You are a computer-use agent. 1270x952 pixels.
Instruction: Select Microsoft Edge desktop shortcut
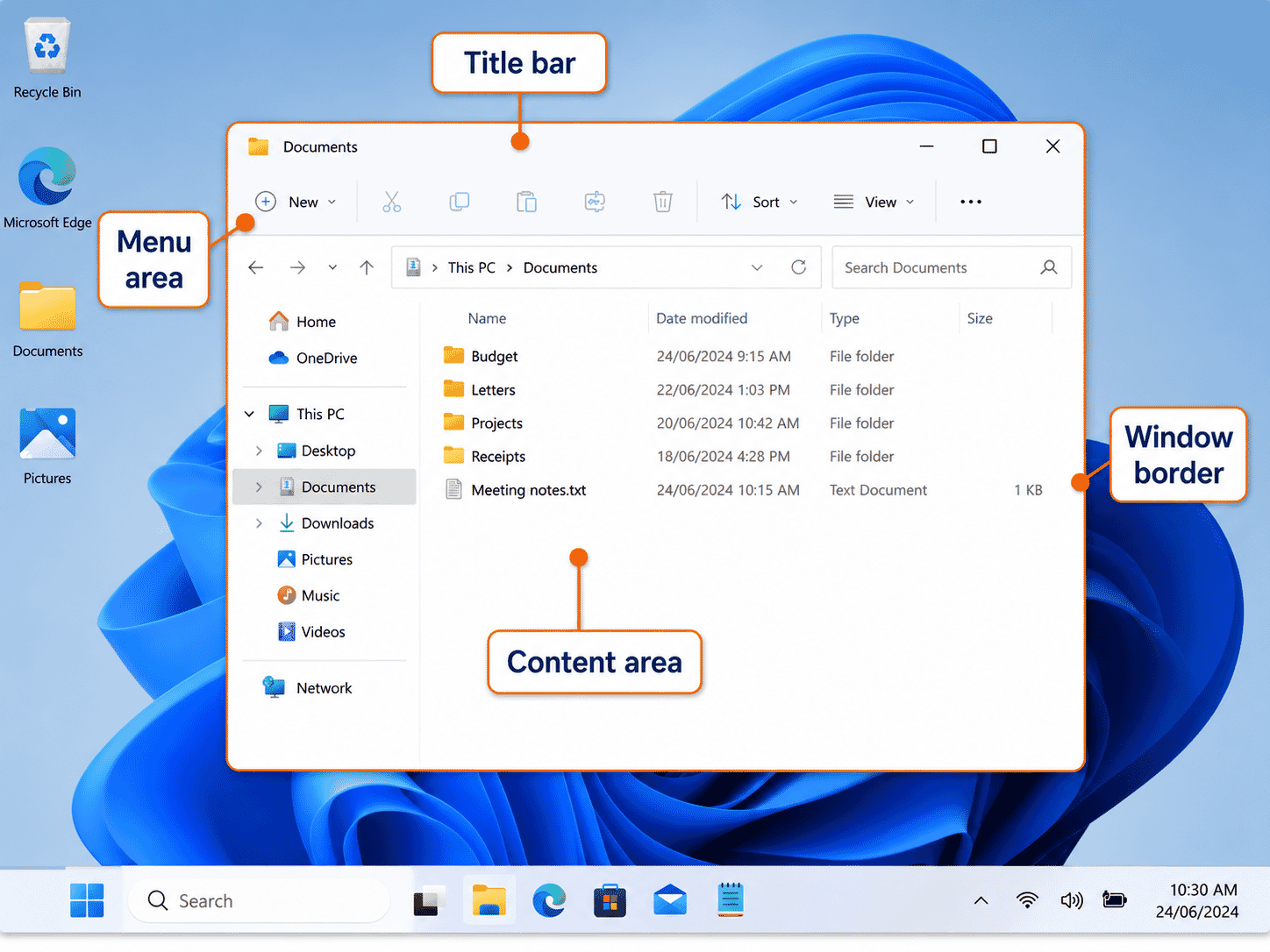coord(47,188)
